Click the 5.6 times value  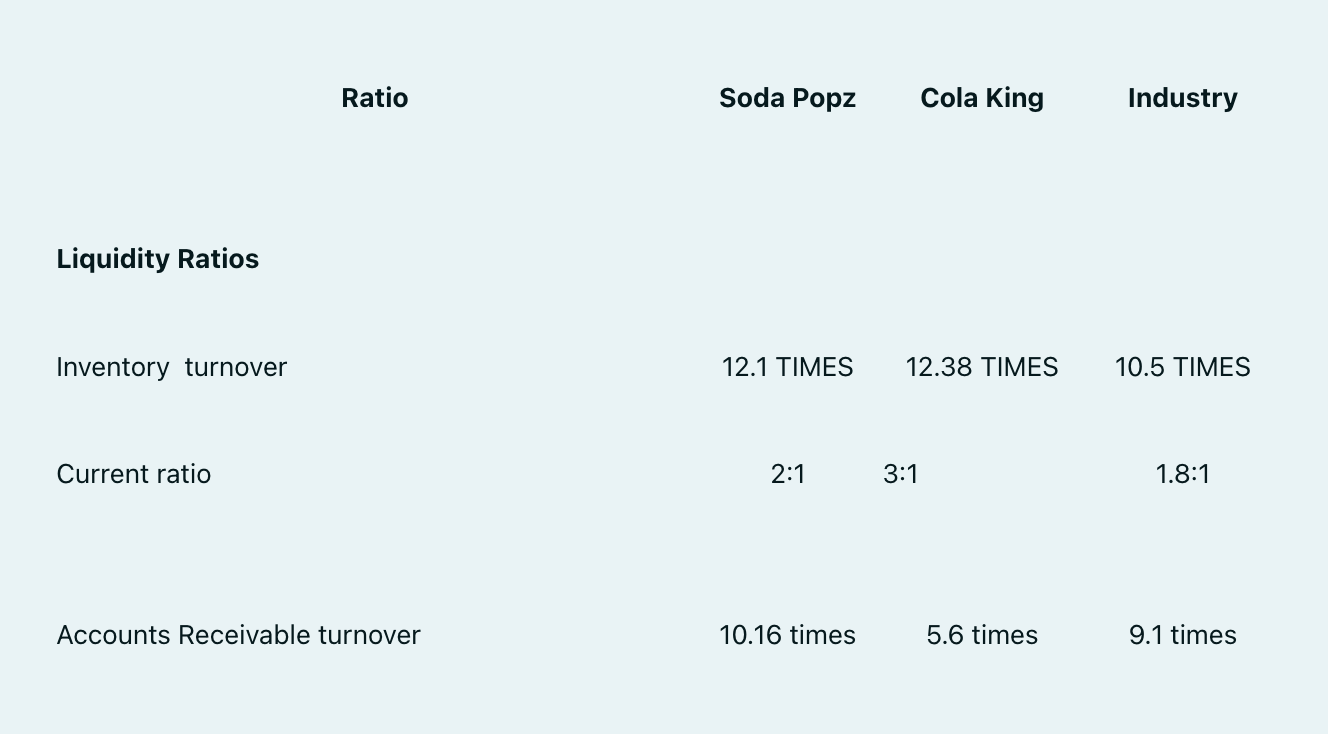click(x=982, y=635)
